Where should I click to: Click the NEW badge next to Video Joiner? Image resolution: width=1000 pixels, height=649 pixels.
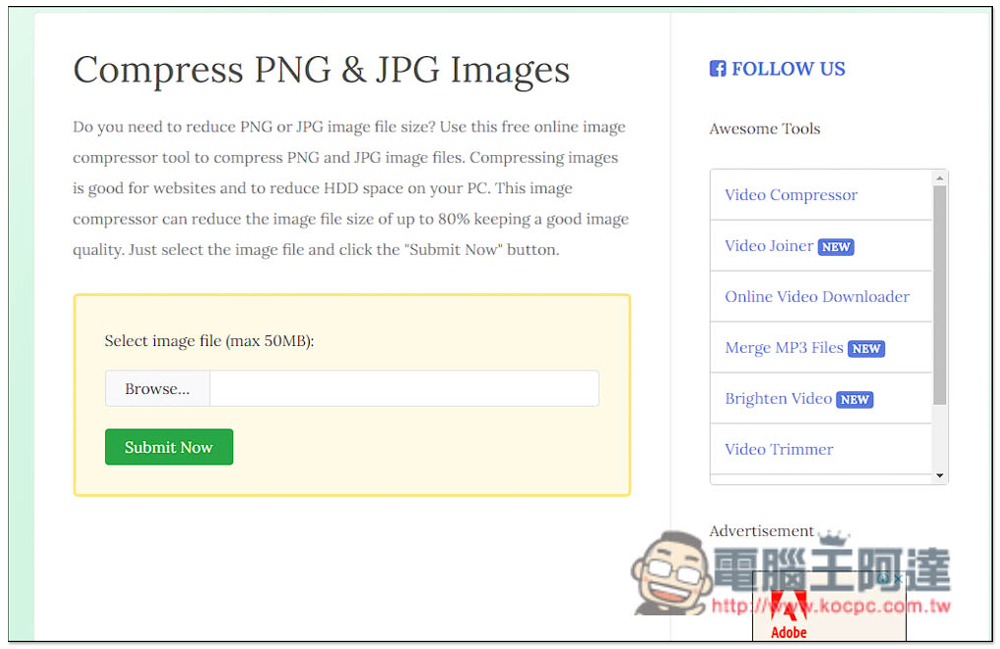point(835,247)
